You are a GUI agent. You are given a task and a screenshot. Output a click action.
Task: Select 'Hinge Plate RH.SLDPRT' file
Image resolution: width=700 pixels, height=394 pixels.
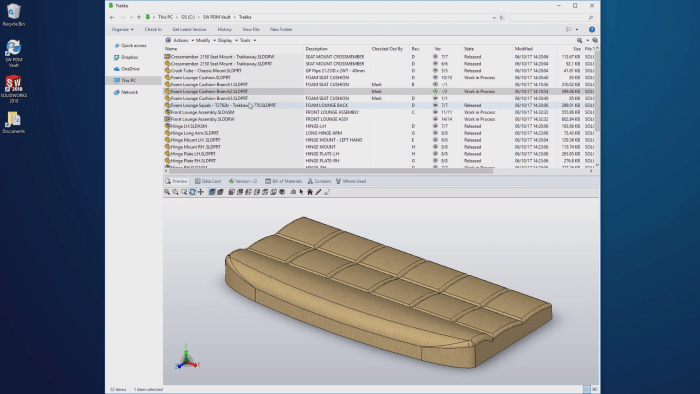coord(193,161)
